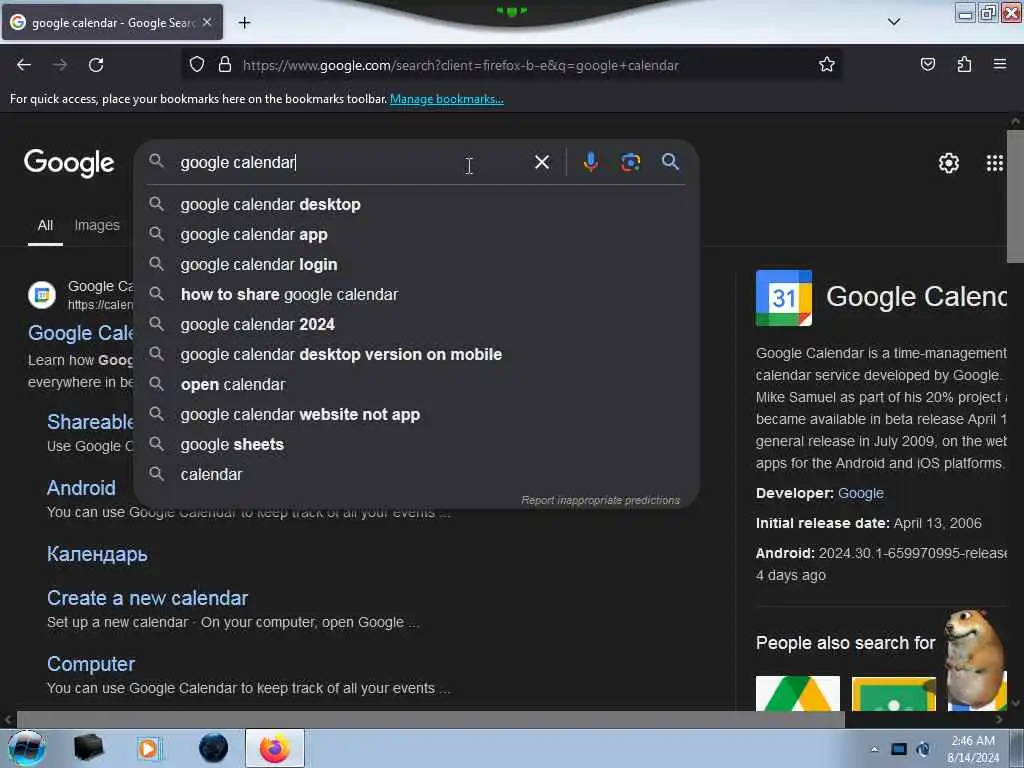Screen dimensions: 1024x768
Task: Click the horizontal scrollbar thumb
Action: [430, 720]
